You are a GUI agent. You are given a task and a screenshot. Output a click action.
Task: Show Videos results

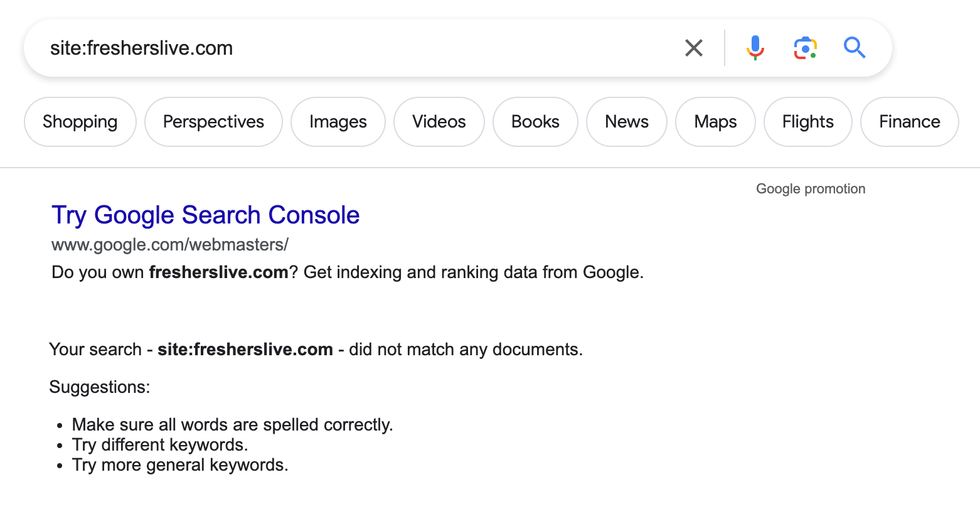point(439,122)
